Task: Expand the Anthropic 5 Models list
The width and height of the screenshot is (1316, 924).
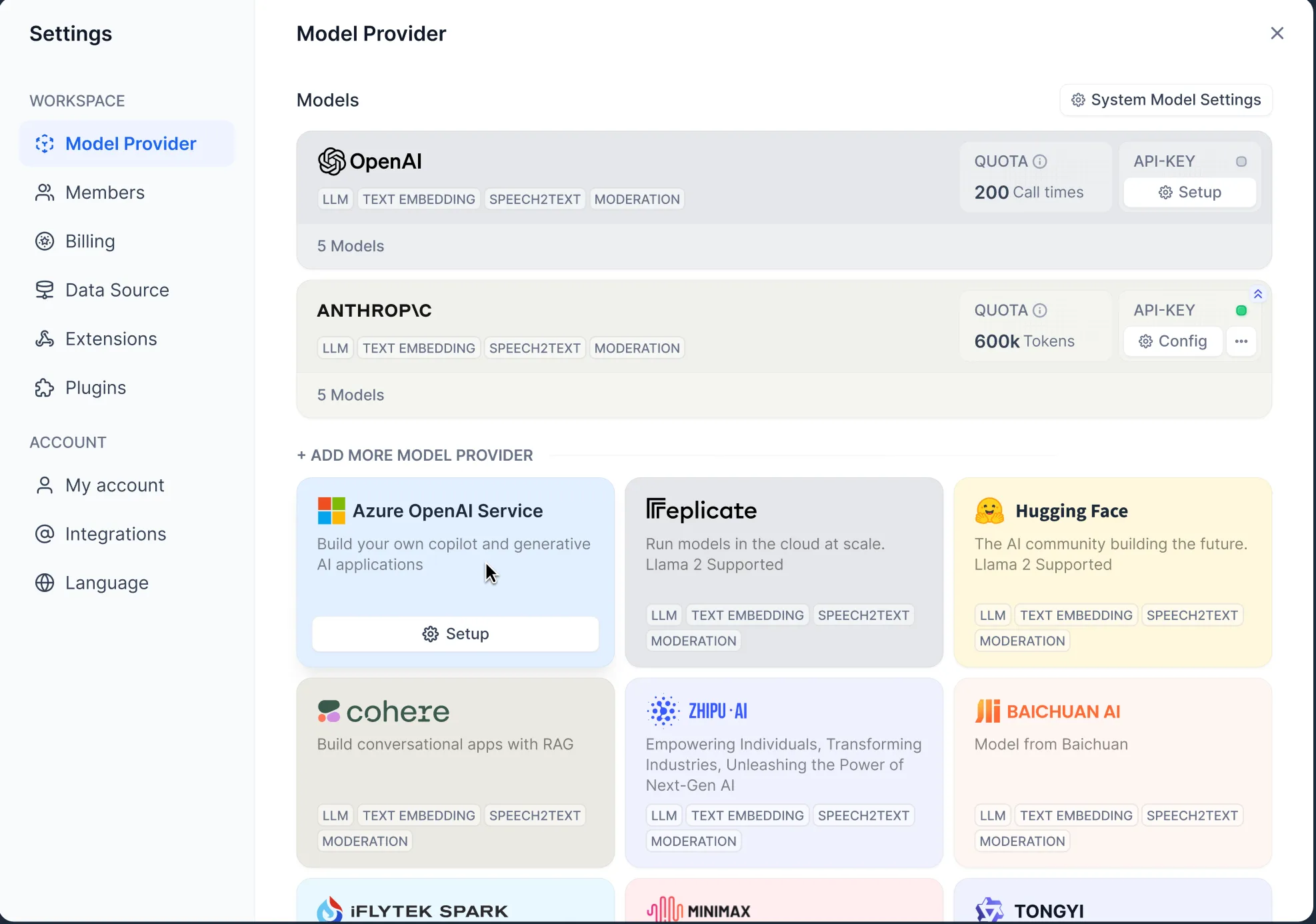Action: [x=351, y=395]
